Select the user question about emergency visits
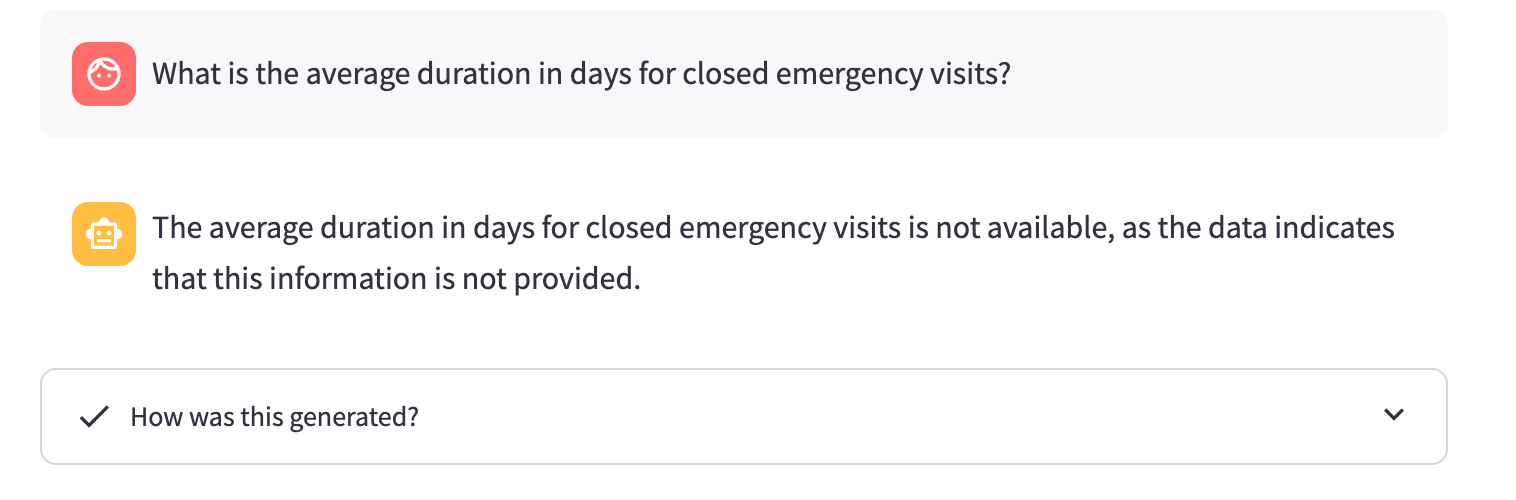1516x500 pixels. coord(581,74)
